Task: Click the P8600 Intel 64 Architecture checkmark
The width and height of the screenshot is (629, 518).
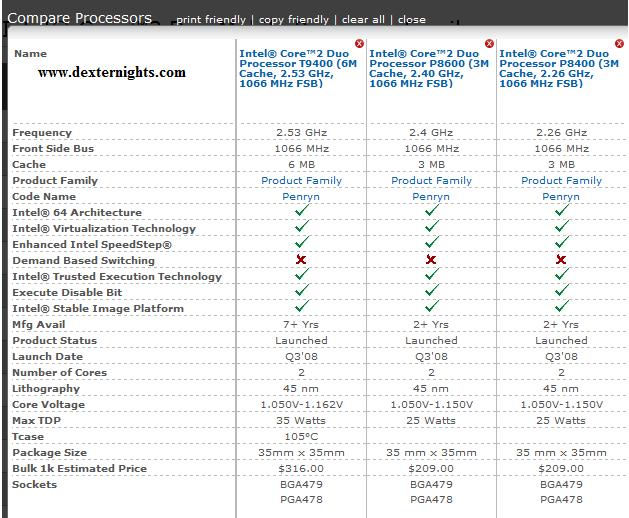Action: (x=432, y=210)
